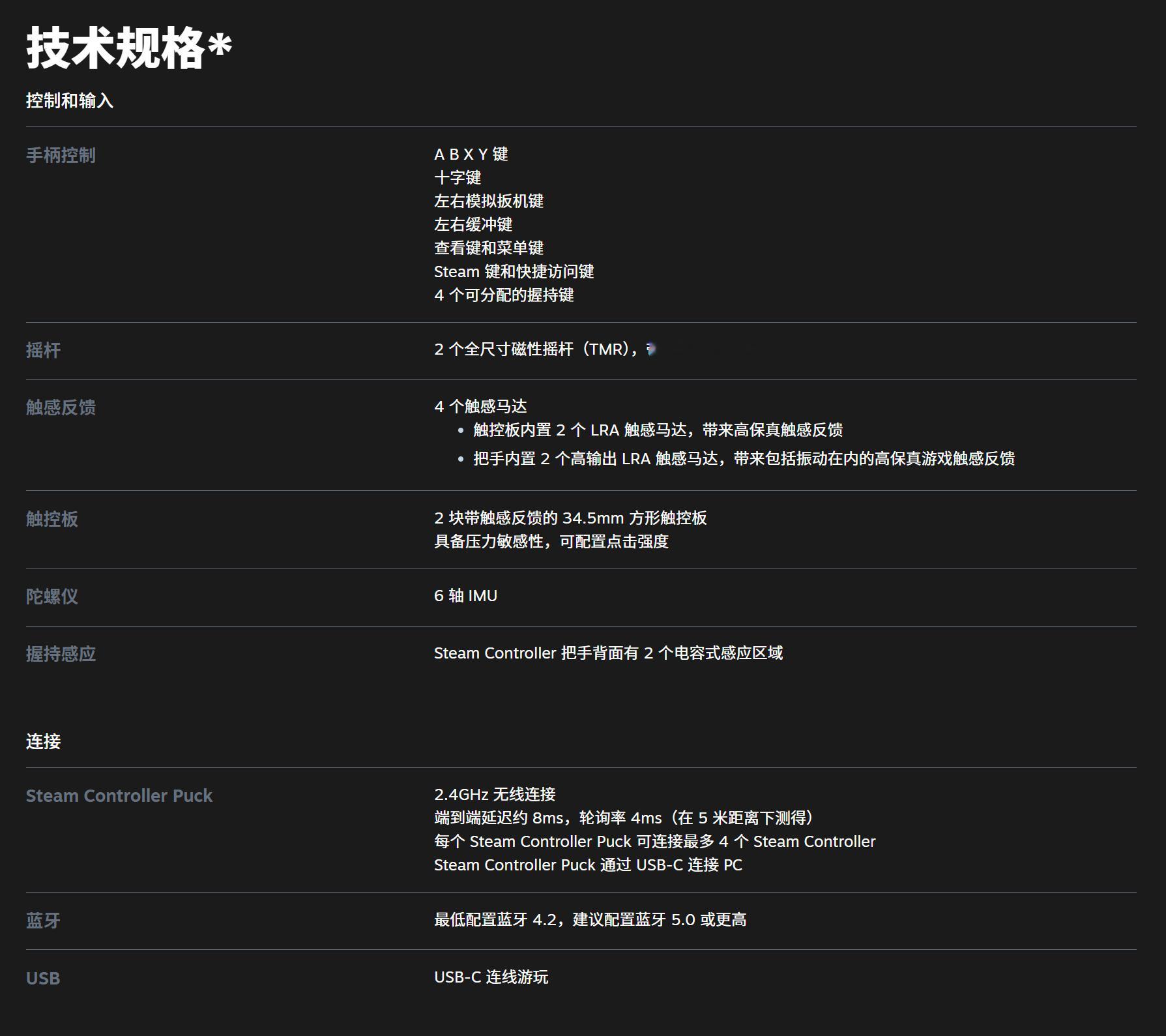Click the "通过 USB-C 连接 PC" line

(x=588, y=865)
